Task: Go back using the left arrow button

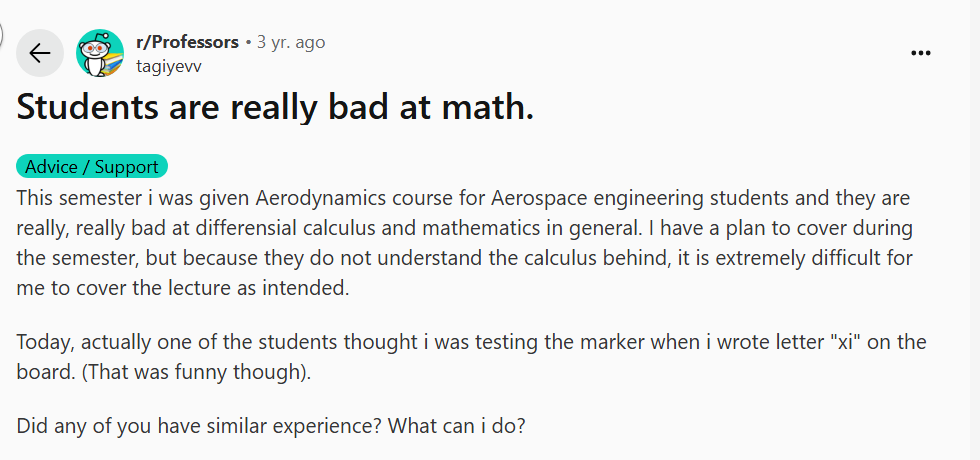Action: click(40, 53)
